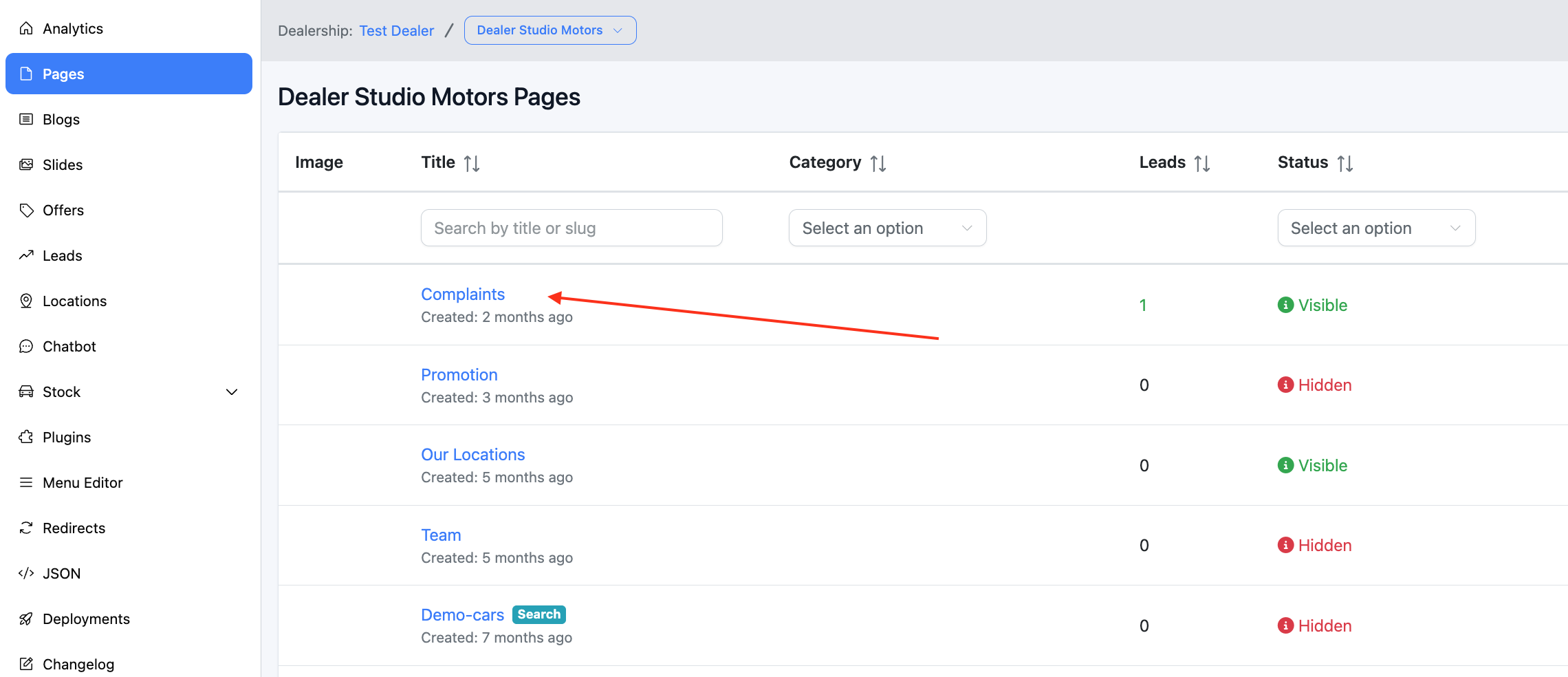This screenshot has height=677, width=1568.
Task: Click the Plugins puzzle piece icon
Action: [x=26, y=437]
